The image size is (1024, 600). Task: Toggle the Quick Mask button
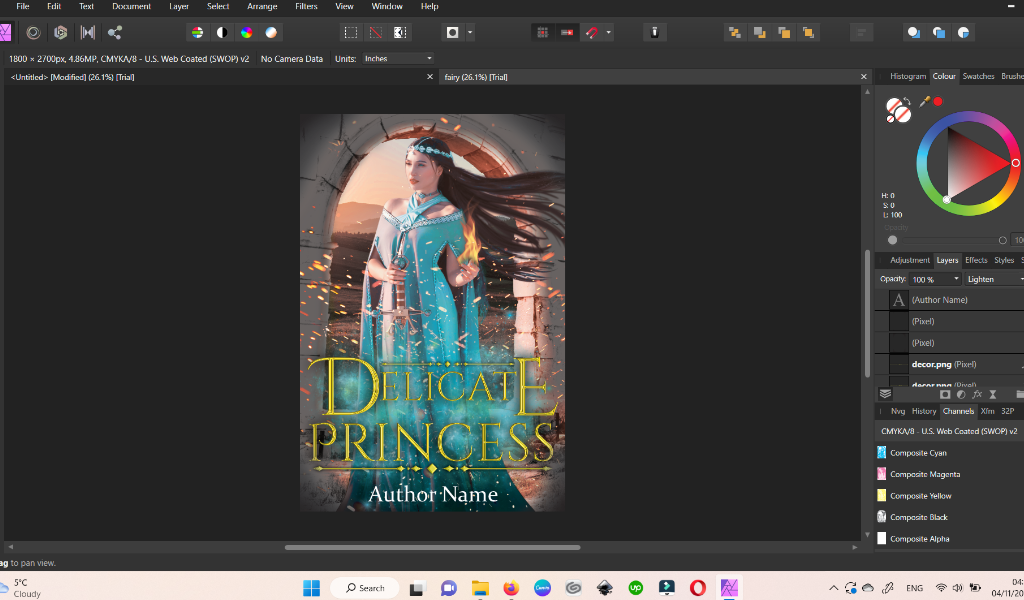pyautogui.click(x=452, y=32)
